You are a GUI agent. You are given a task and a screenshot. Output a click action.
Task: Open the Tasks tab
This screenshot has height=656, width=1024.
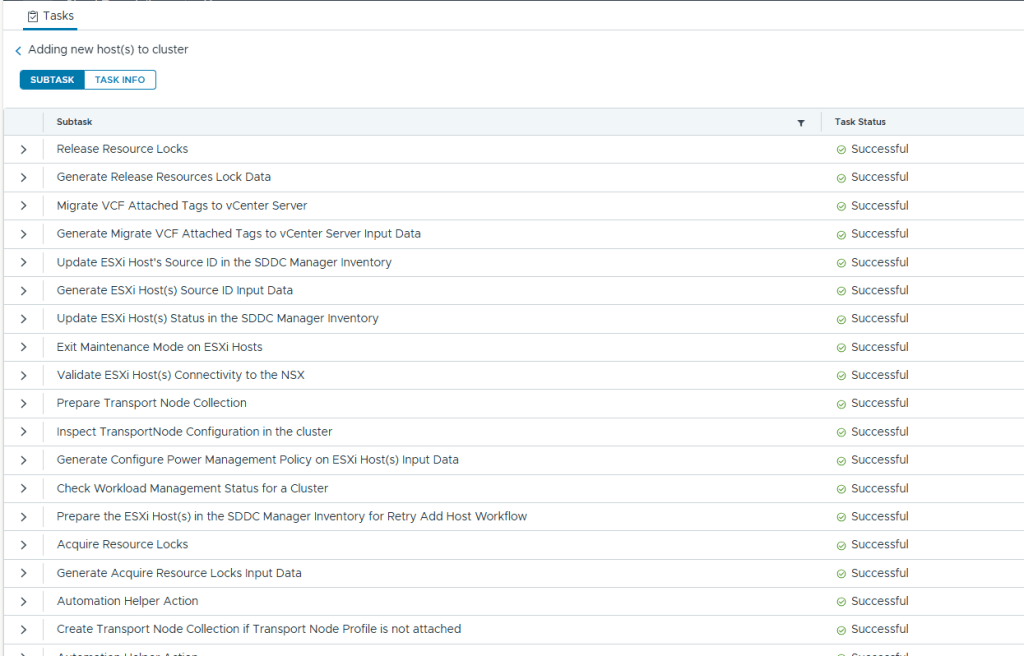click(50, 16)
